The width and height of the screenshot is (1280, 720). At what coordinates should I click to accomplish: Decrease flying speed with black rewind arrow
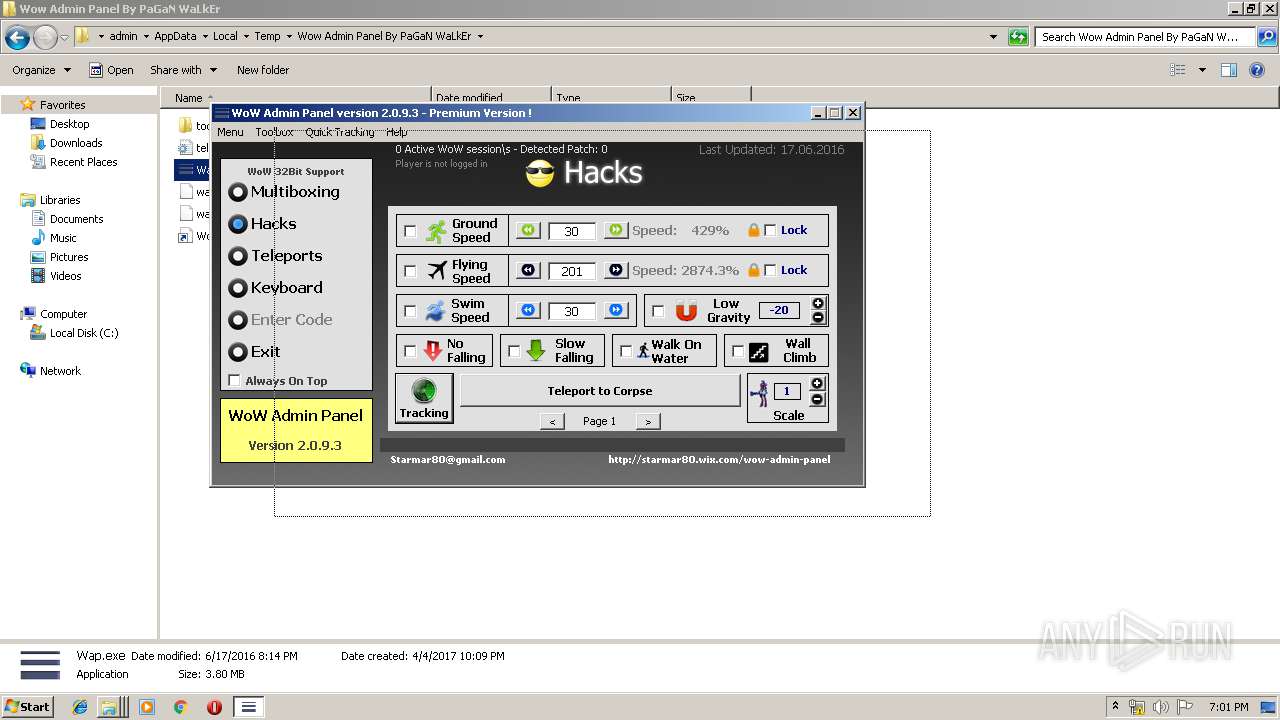pos(528,270)
